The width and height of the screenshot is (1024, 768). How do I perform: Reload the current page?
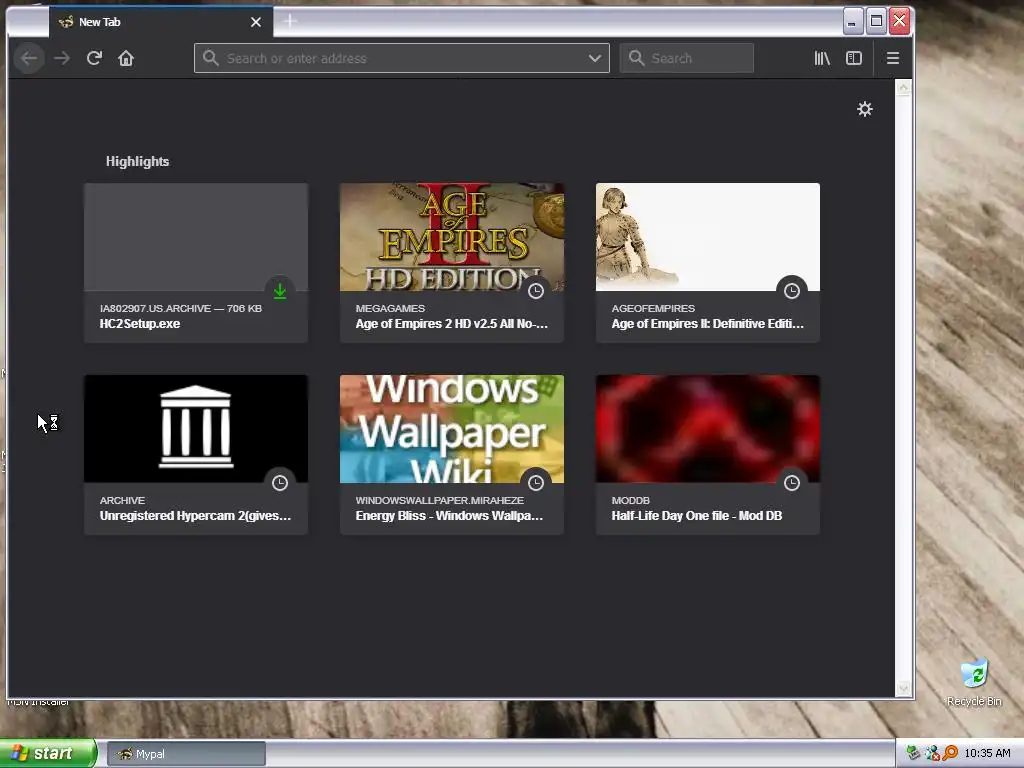tap(94, 59)
